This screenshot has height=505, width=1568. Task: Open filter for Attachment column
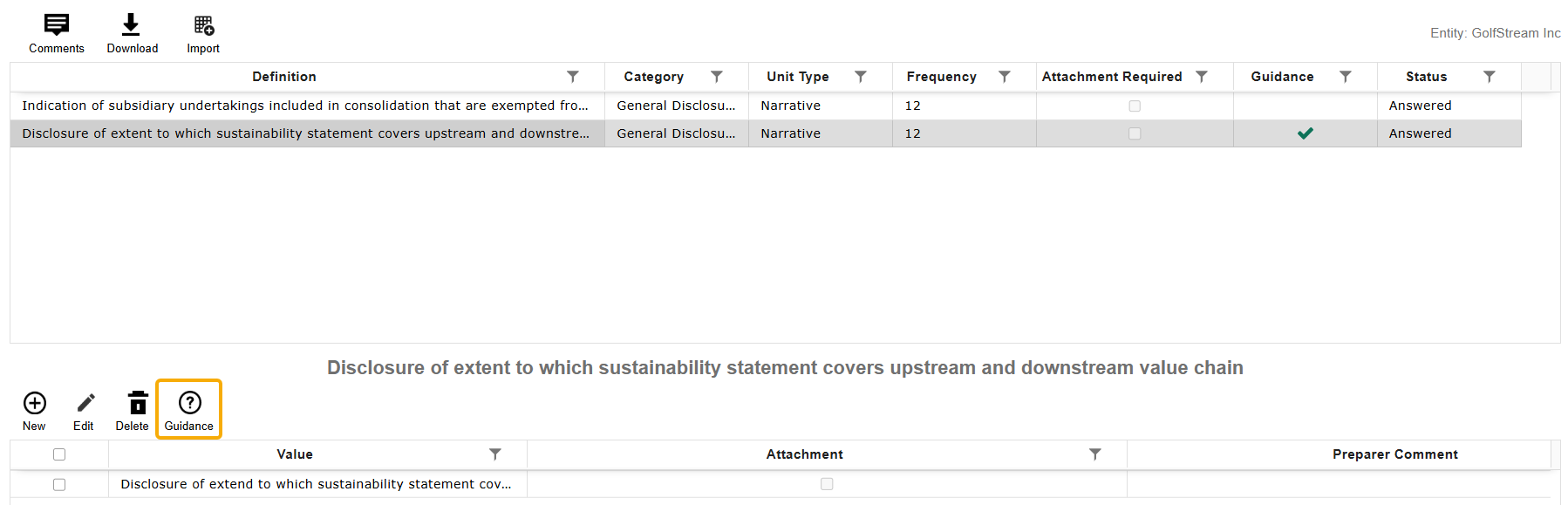[1095, 454]
